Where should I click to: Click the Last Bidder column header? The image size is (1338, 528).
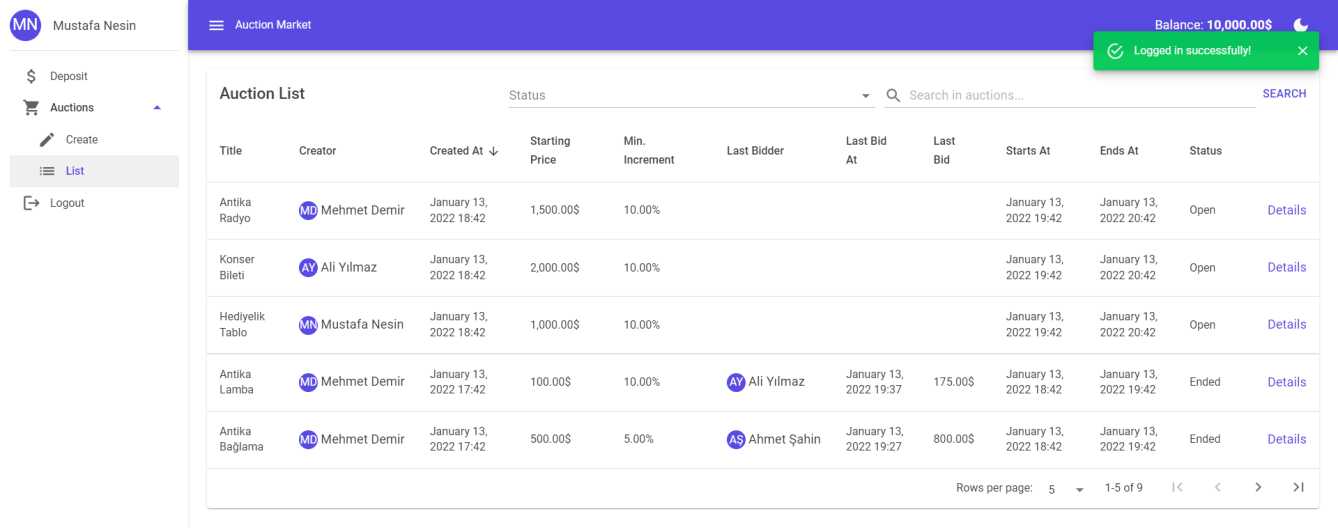(755, 151)
